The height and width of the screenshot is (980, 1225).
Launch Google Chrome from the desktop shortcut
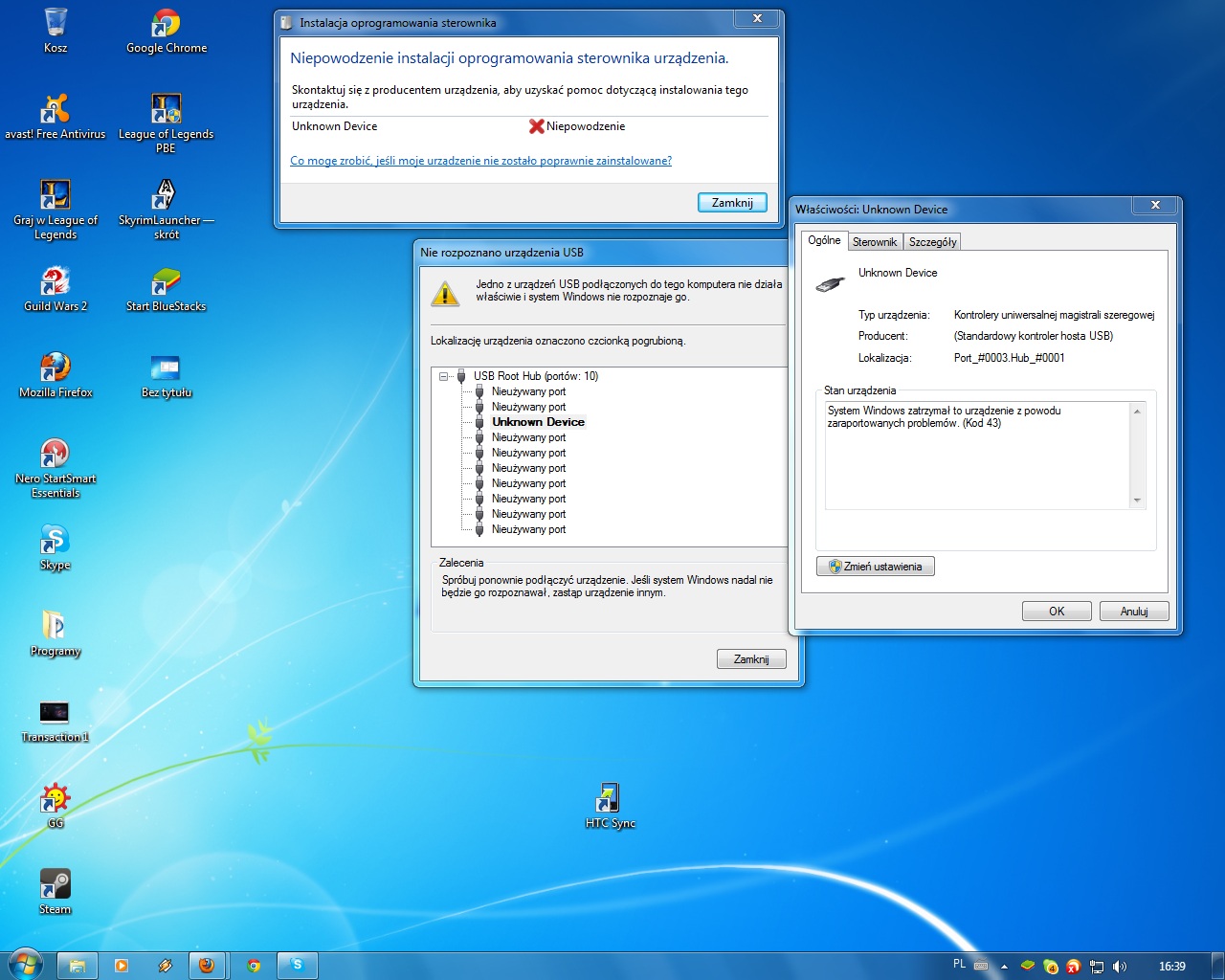click(167, 31)
